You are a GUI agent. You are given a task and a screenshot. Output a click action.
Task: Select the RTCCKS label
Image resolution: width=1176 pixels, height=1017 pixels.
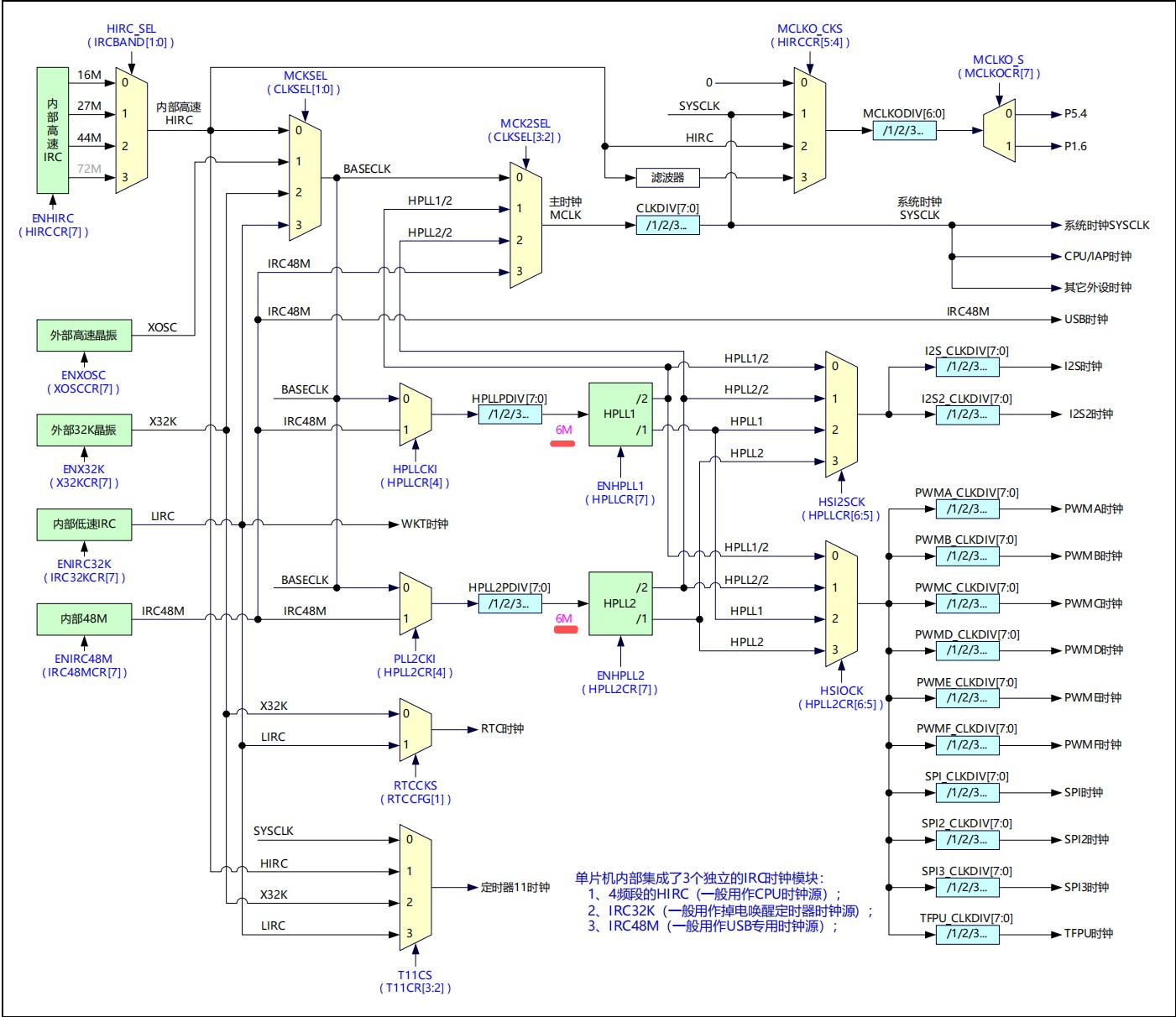416,785
